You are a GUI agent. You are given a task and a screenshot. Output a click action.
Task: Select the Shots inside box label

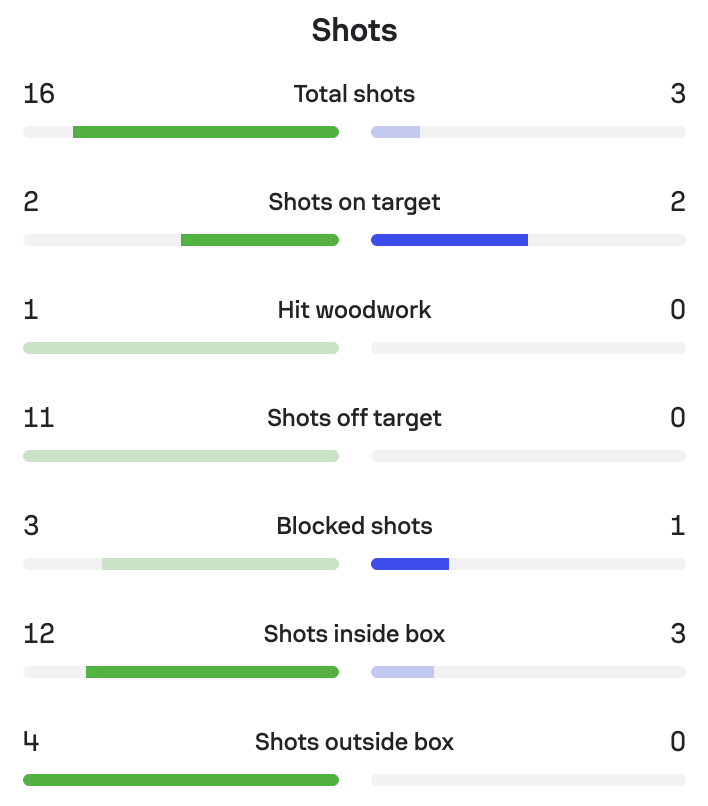point(354,634)
